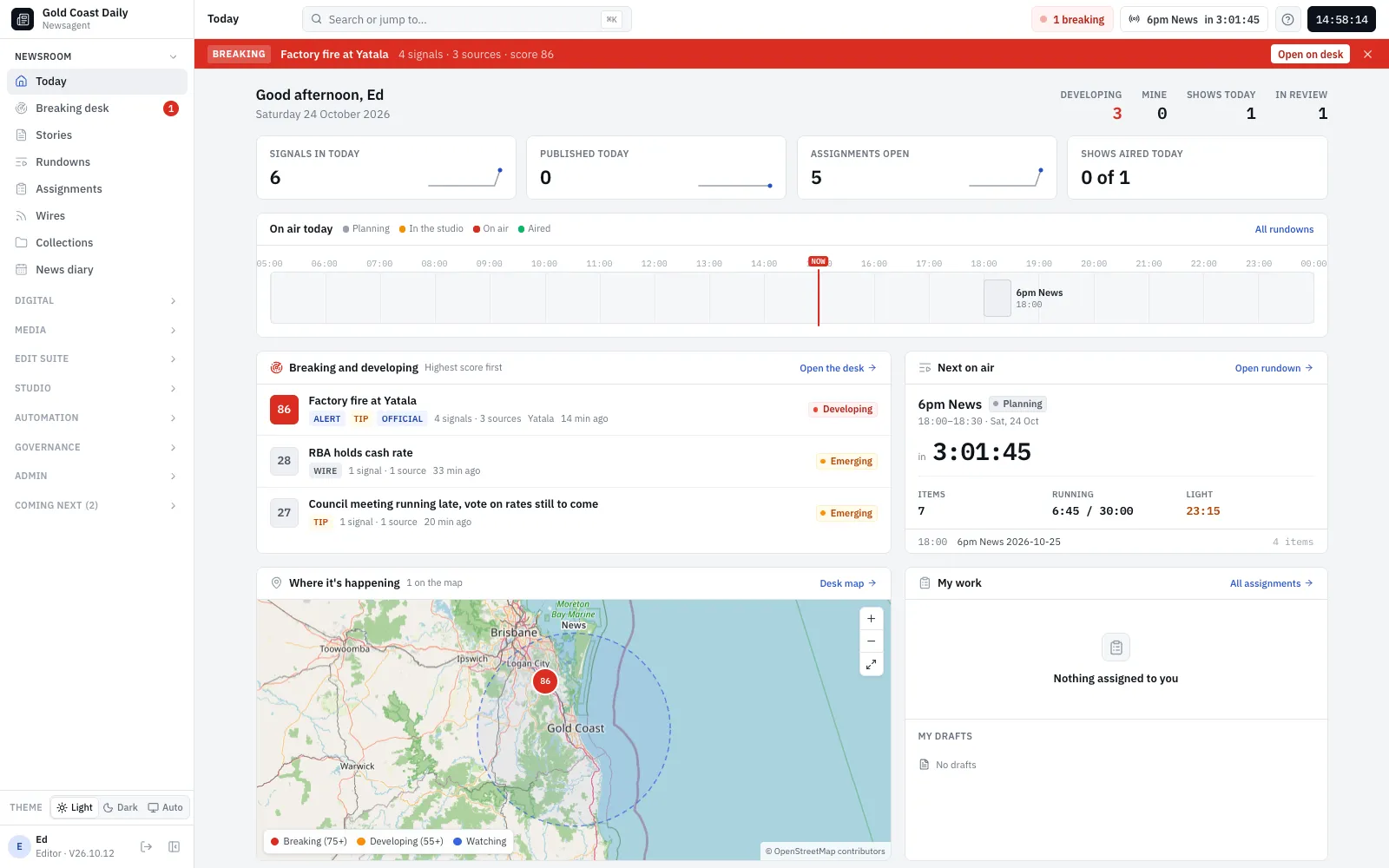This screenshot has height=868, width=1389.
Task: Expand the Edit Suite section
Action: click(97, 358)
